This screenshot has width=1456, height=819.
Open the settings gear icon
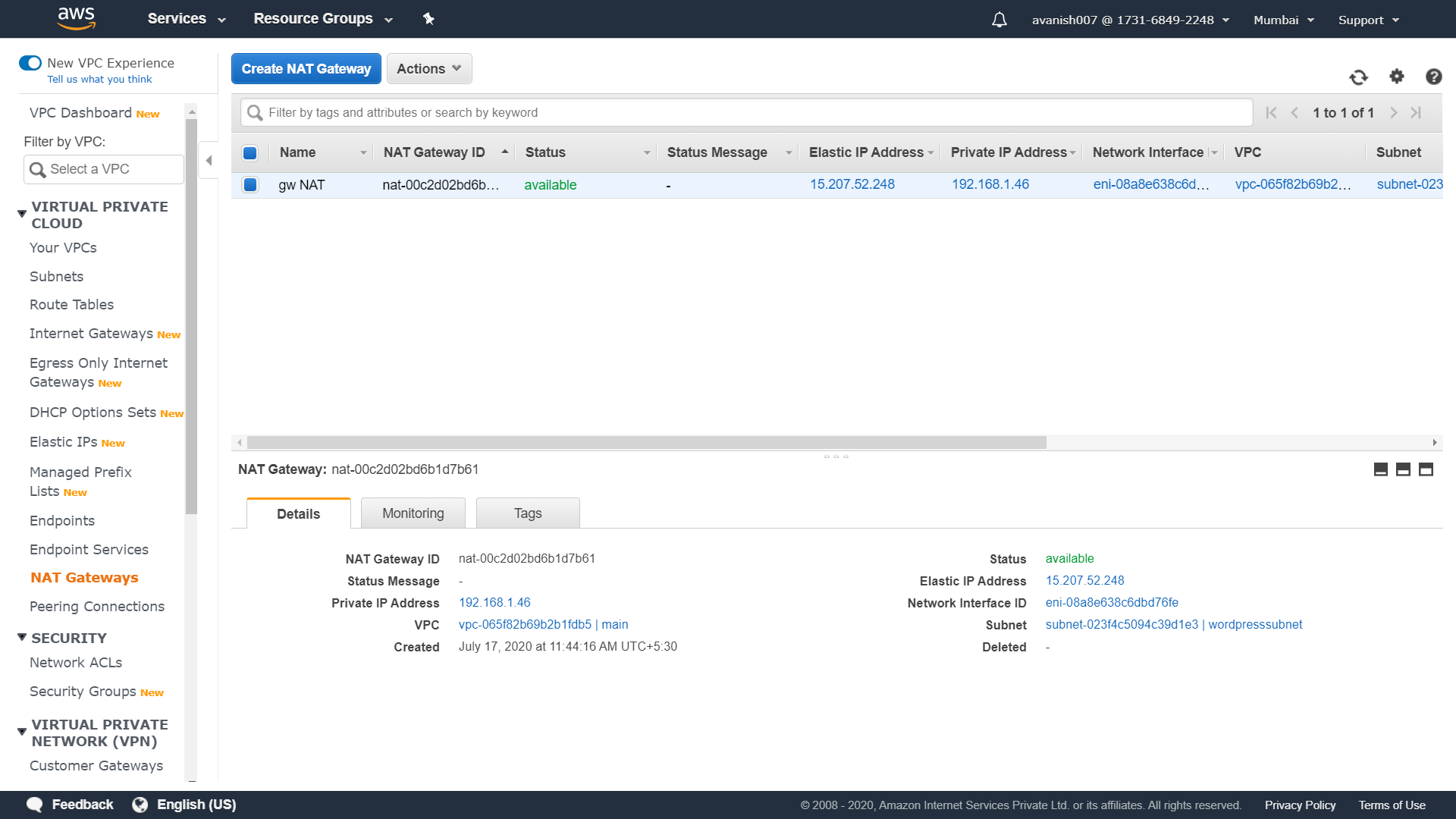click(1396, 76)
